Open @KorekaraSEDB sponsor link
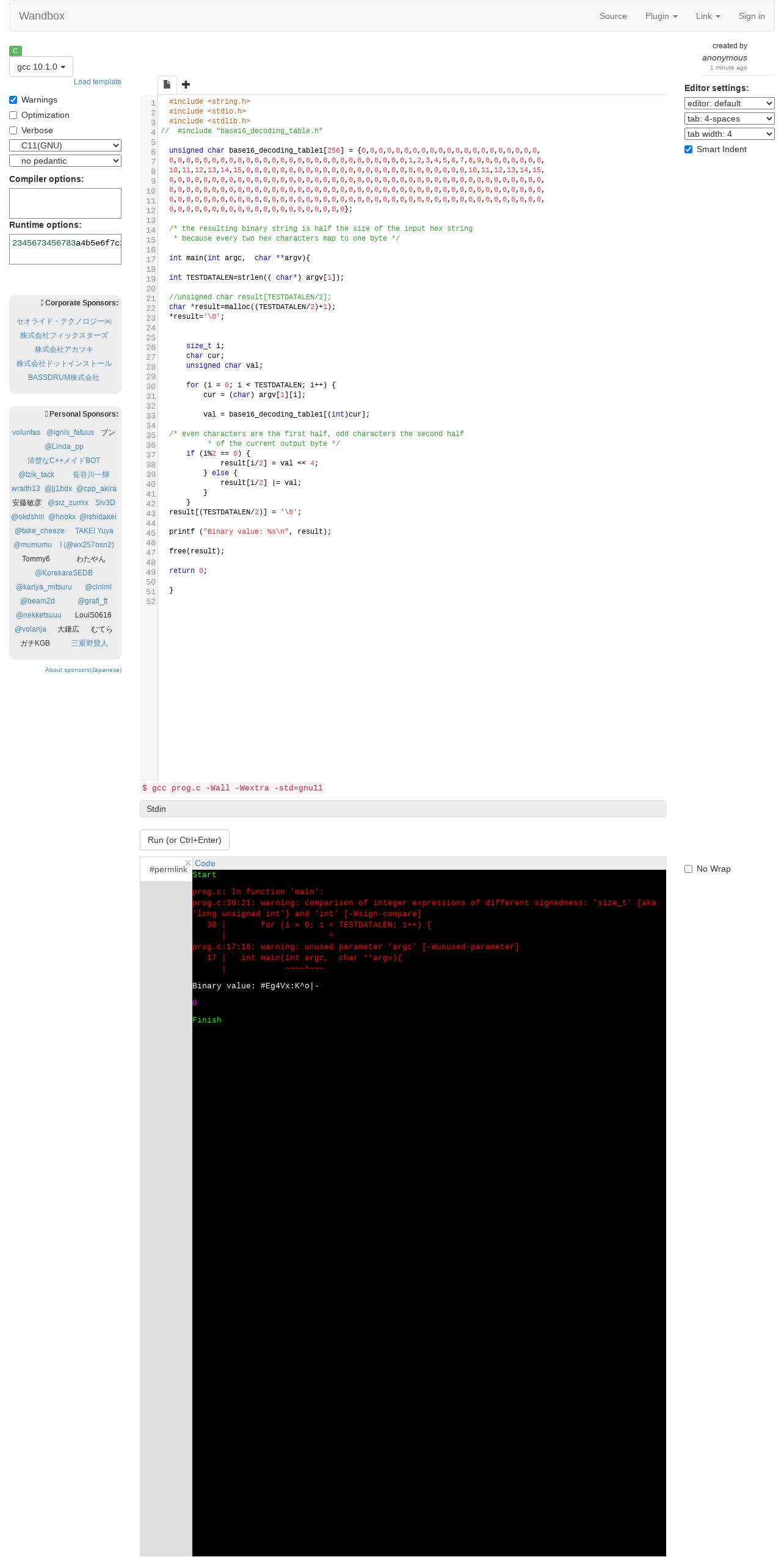The height and width of the screenshot is (1557, 784). [x=64, y=573]
